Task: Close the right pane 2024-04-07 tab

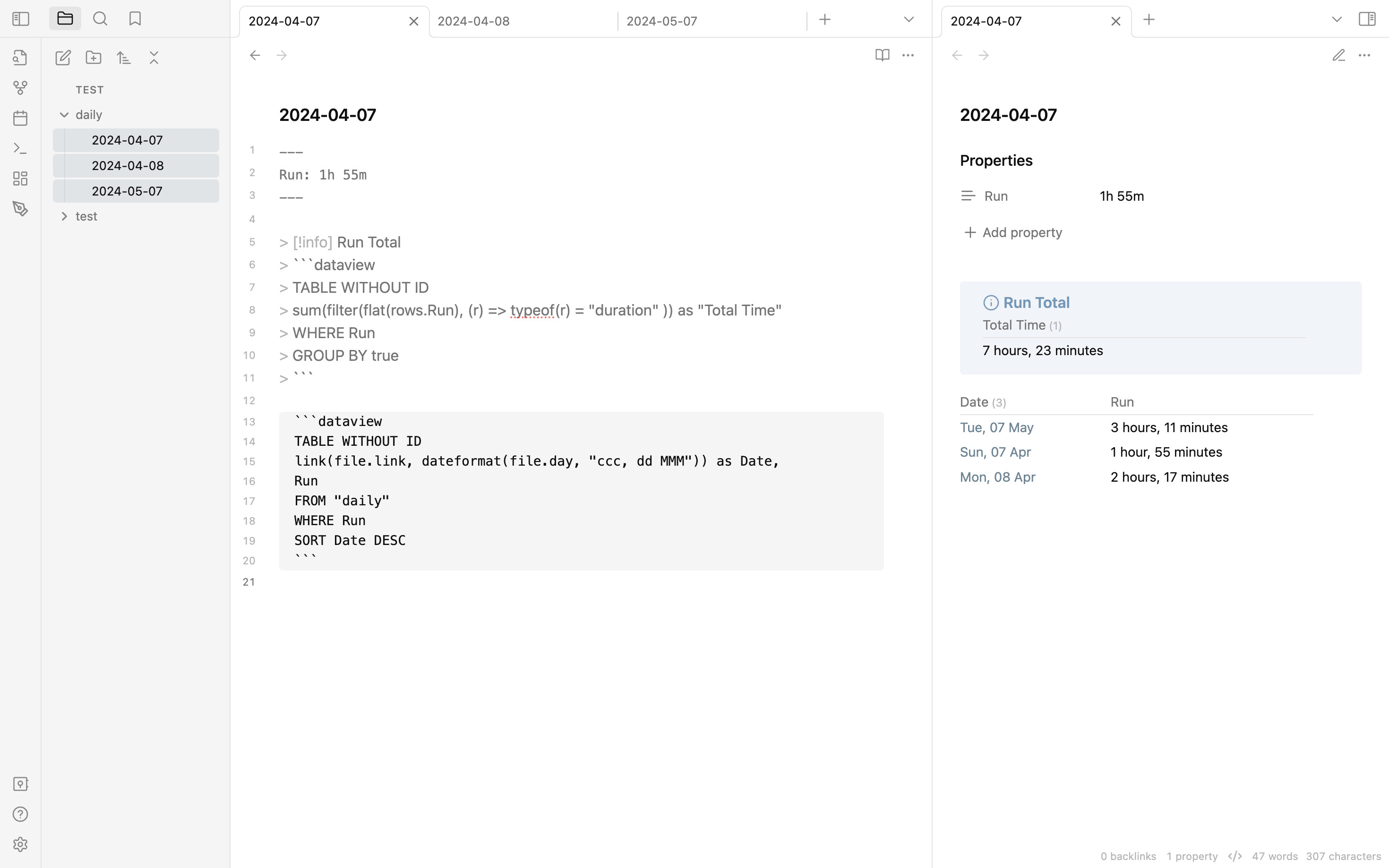Action: click(1115, 21)
